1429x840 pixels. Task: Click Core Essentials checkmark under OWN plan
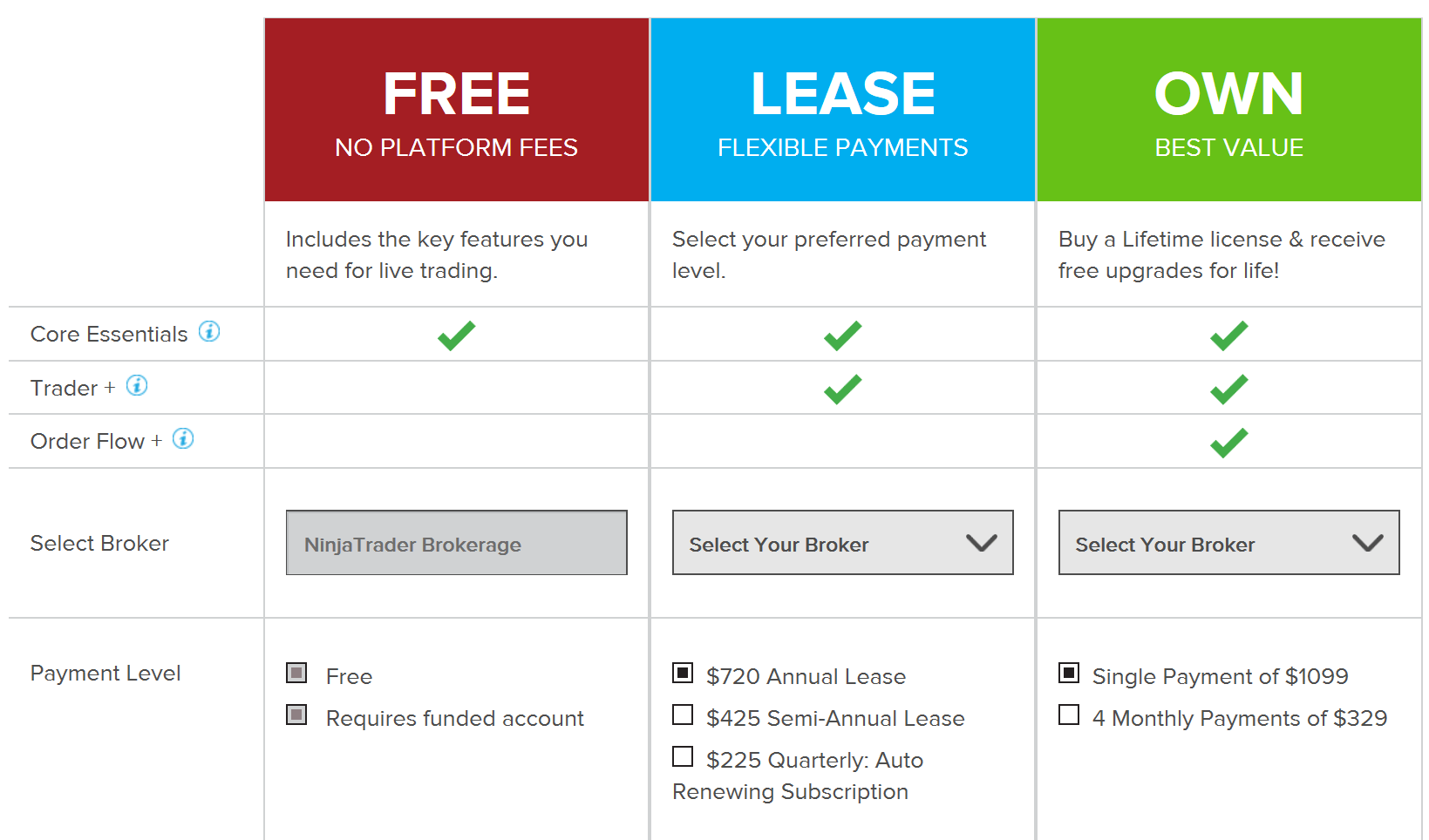(1229, 335)
